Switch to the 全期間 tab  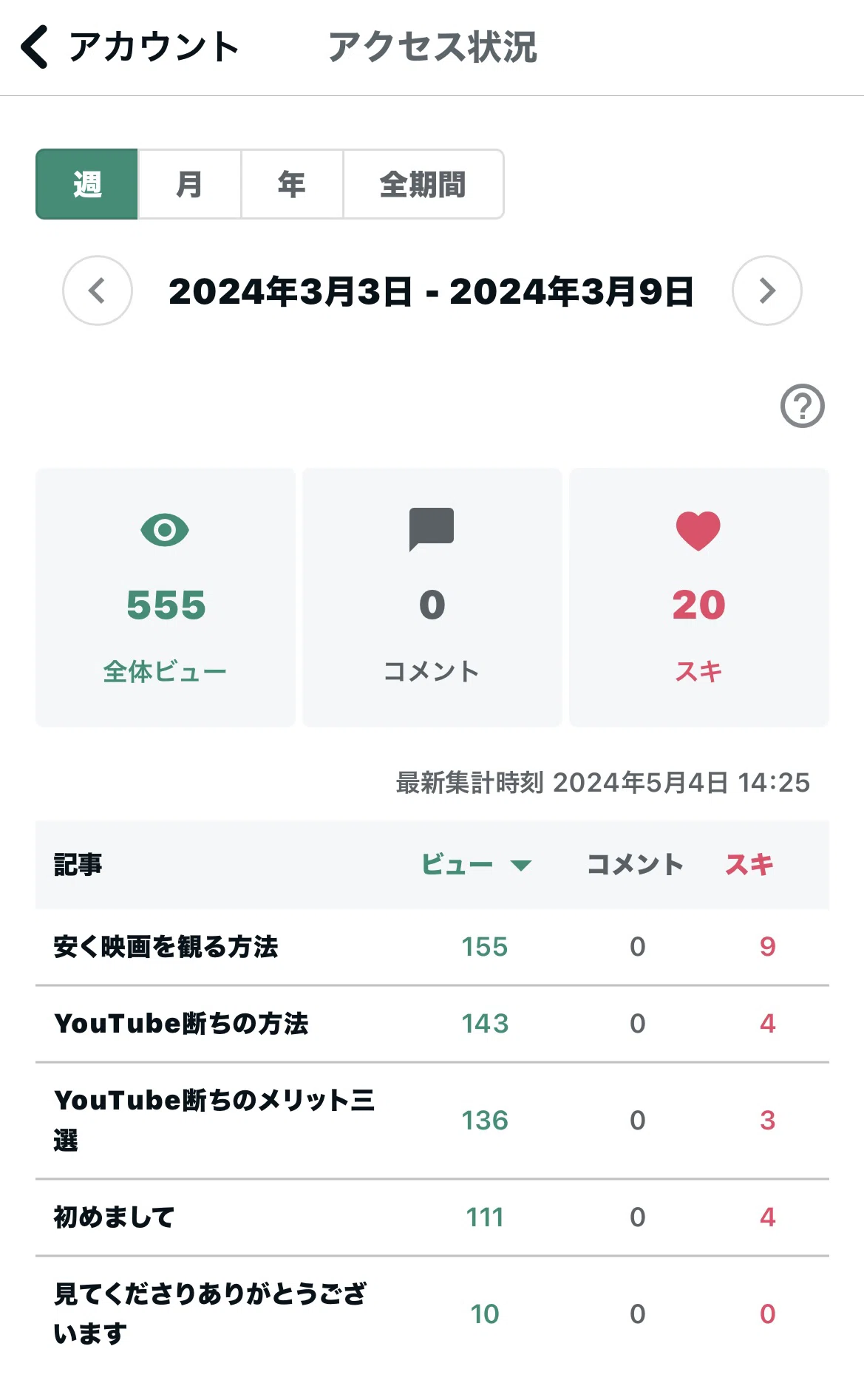[x=424, y=184]
